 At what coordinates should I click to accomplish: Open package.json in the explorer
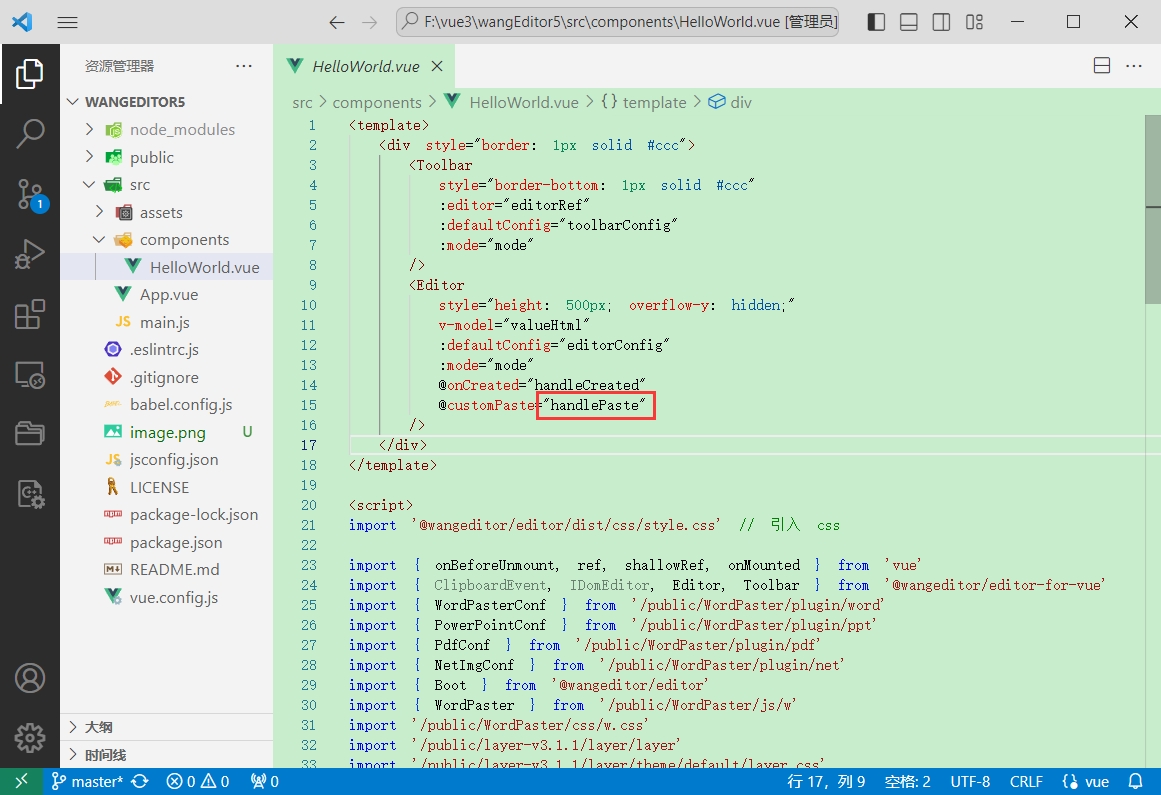176,542
